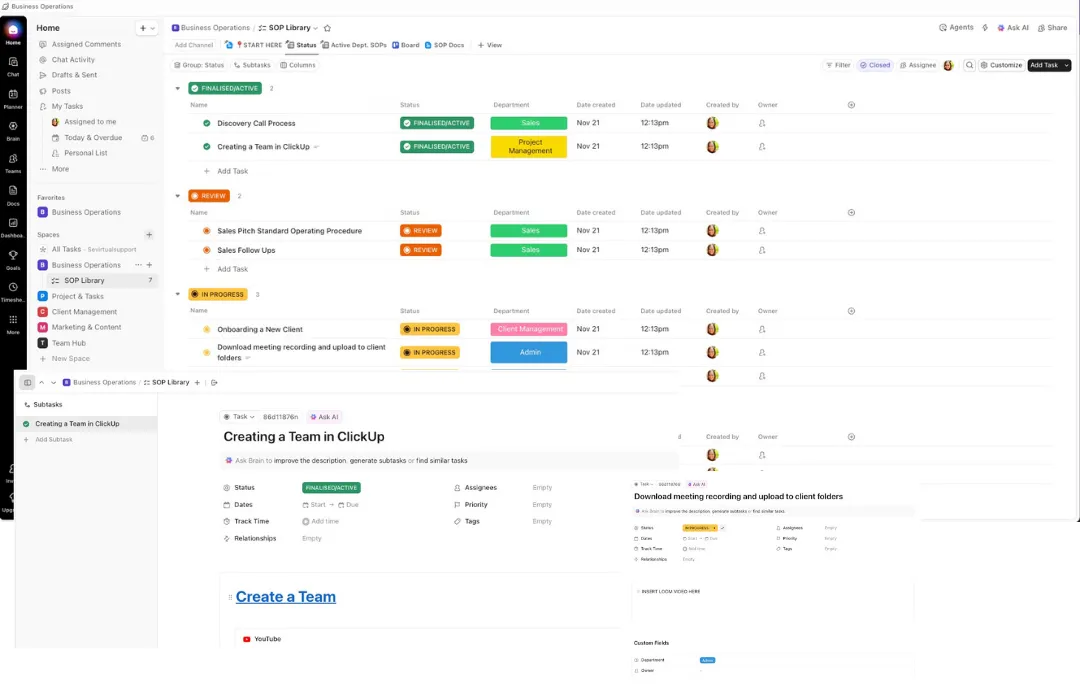Open Dashboards in the left rail
Image resolution: width=1080 pixels, height=700 pixels.
point(13,227)
